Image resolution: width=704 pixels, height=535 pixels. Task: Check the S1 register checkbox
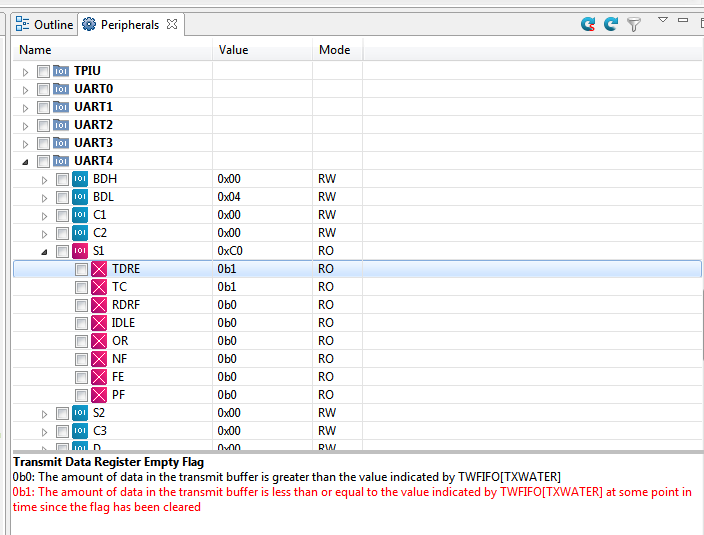pyautogui.click(x=62, y=251)
